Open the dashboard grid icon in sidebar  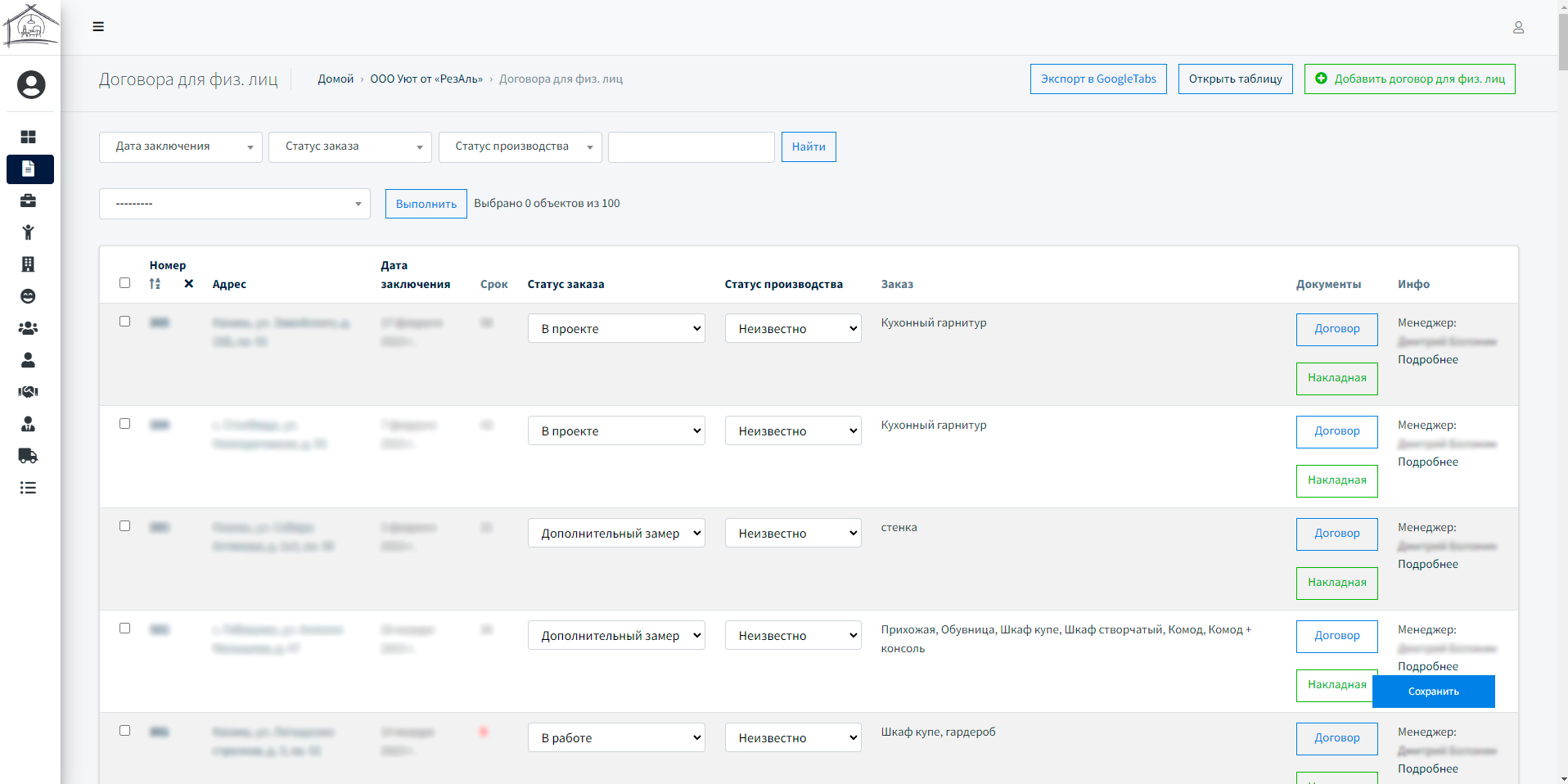(x=28, y=137)
